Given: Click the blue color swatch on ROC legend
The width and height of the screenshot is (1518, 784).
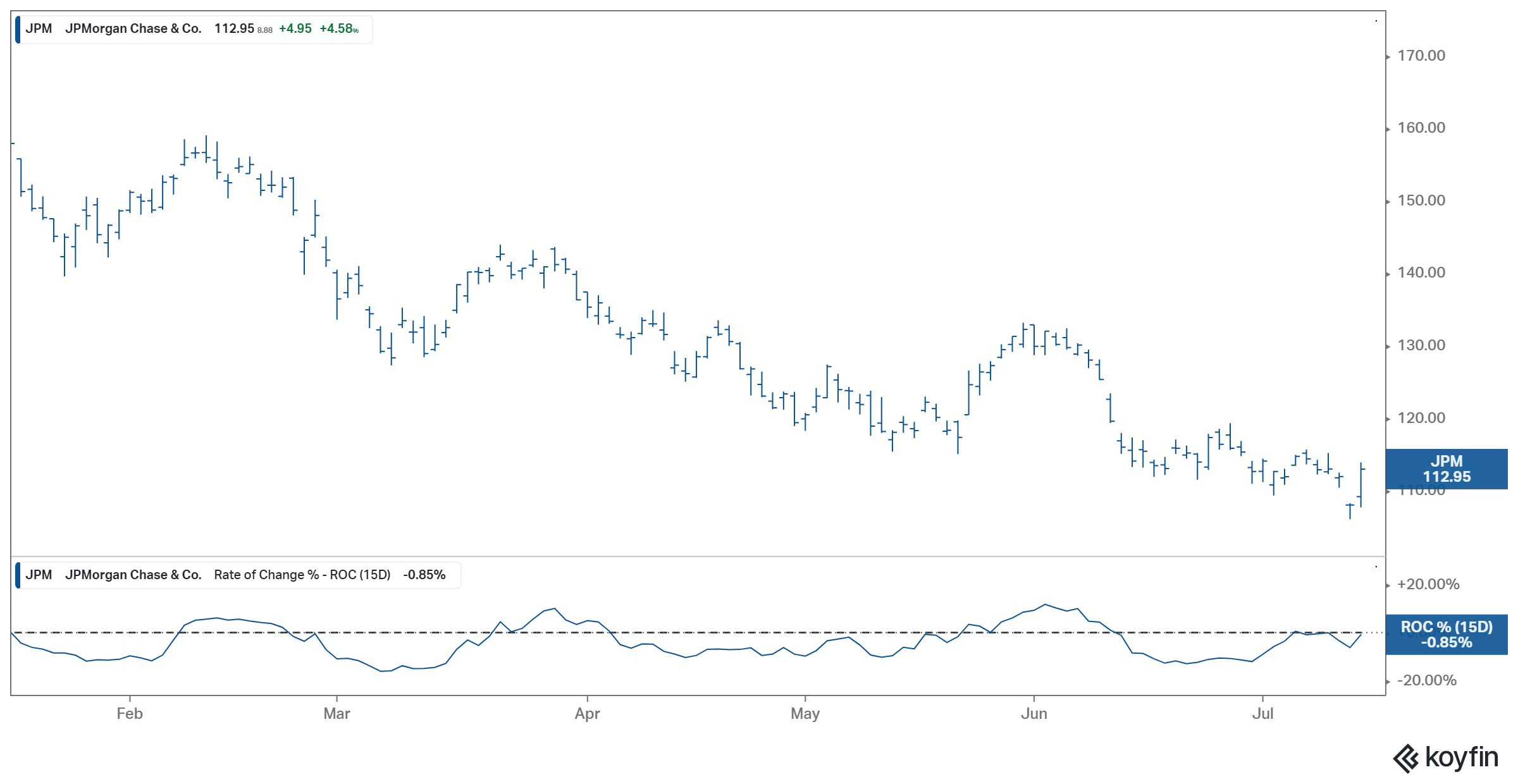Looking at the screenshot, I should point(18,575).
